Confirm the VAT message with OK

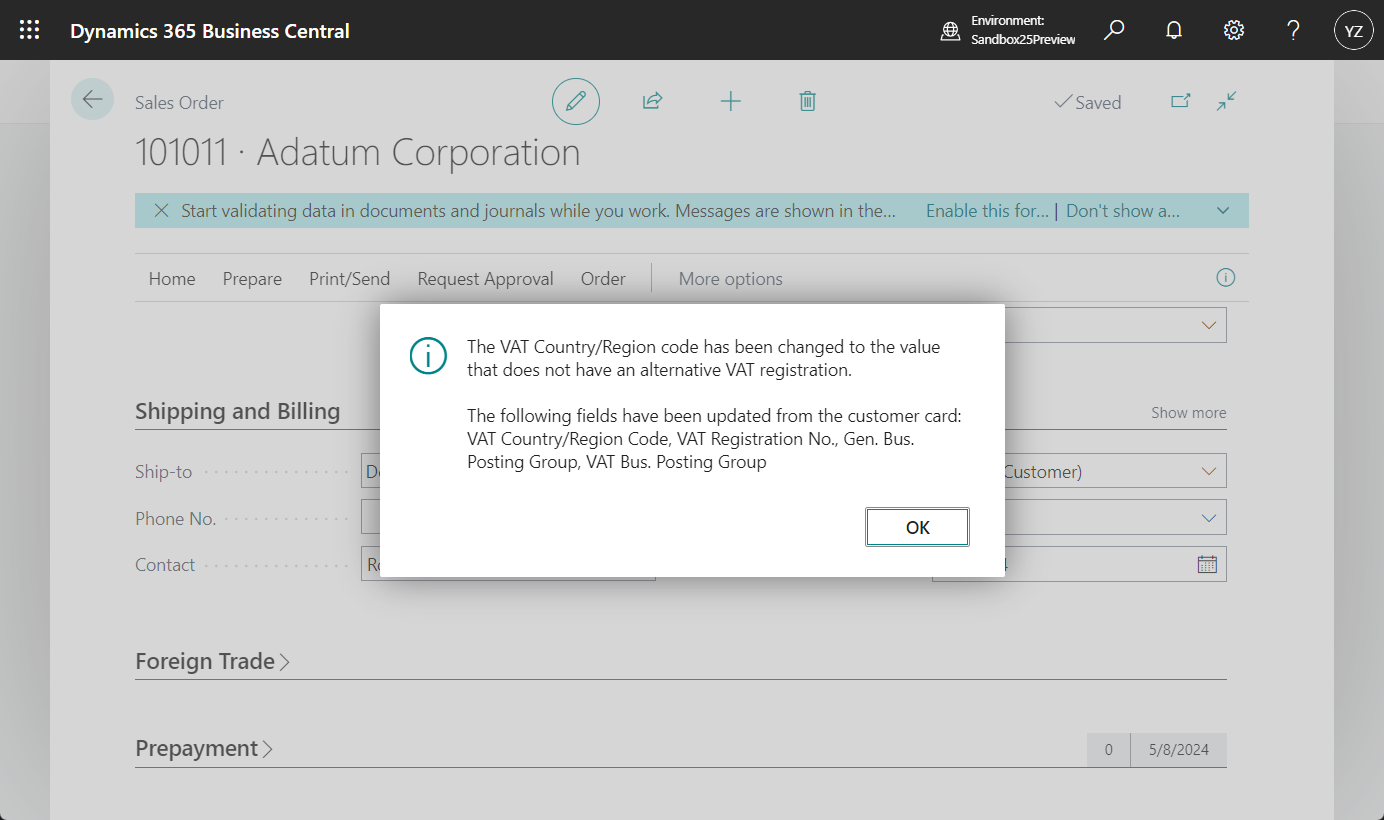tap(917, 526)
